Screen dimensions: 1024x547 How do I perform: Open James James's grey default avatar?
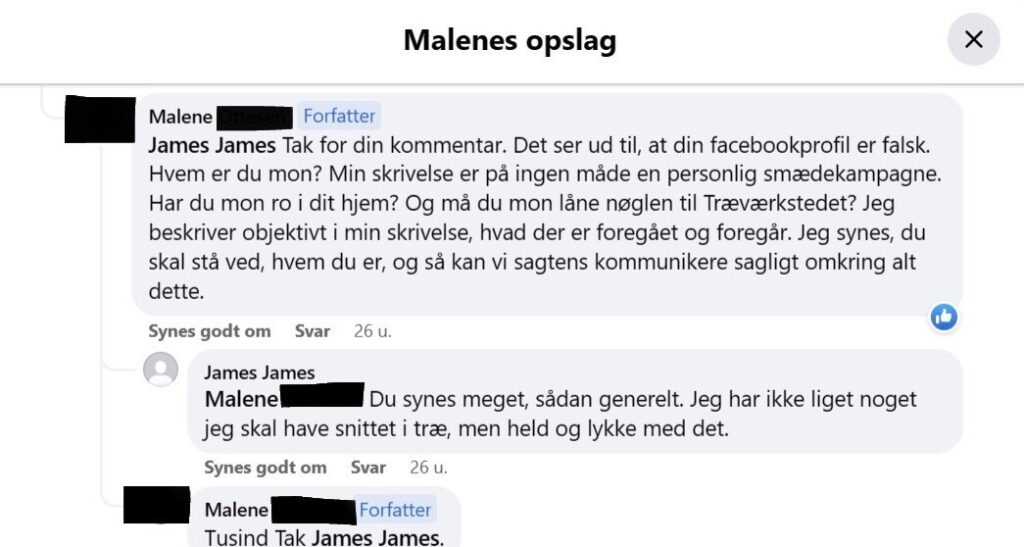pos(161,369)
